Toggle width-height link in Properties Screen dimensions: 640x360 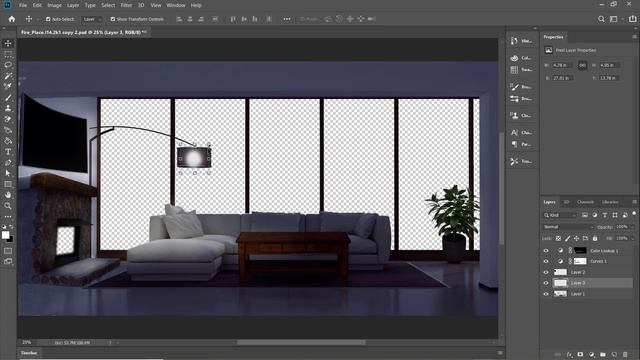click(x=582, y=65)
